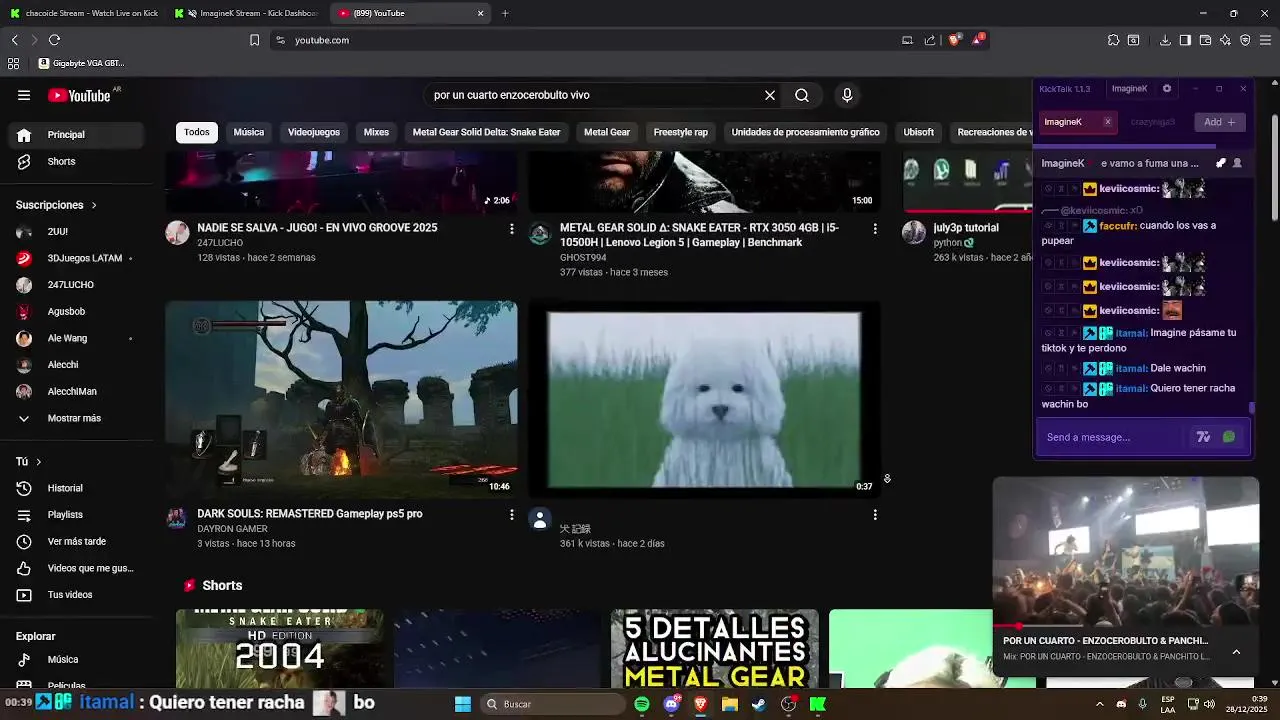Expand Suscripciones section

56,205
